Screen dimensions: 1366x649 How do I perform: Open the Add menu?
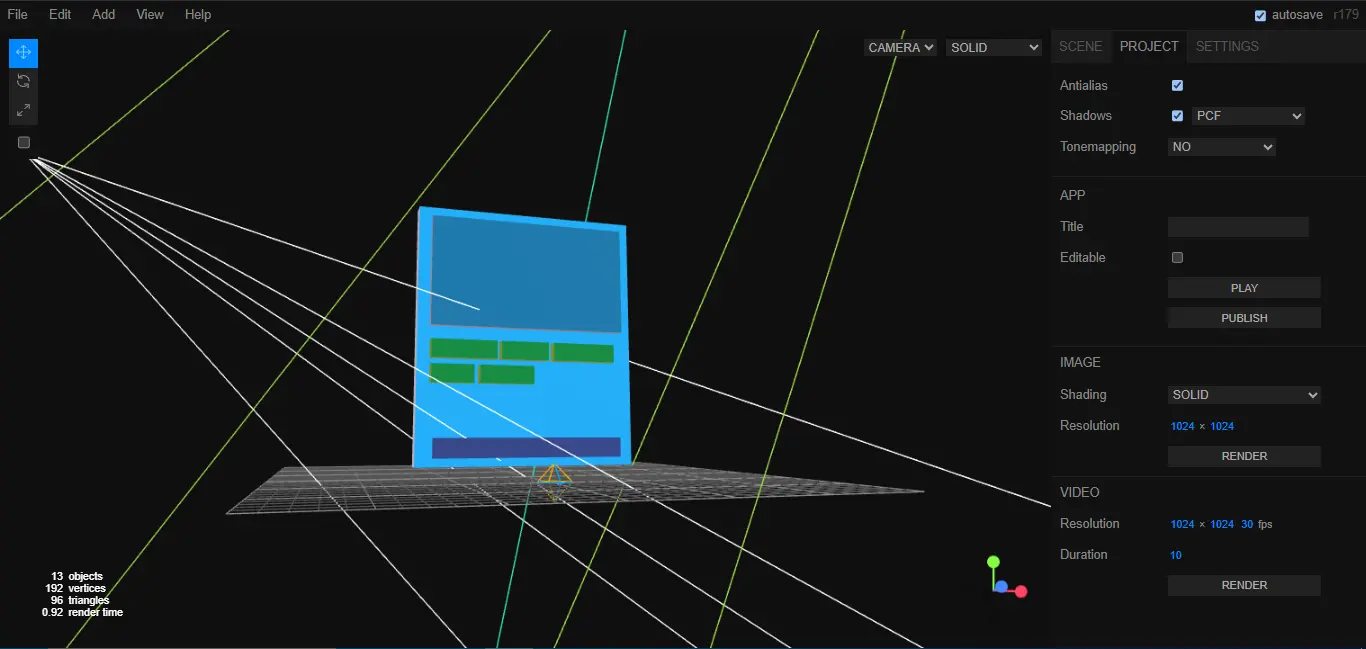click(103, 14)
